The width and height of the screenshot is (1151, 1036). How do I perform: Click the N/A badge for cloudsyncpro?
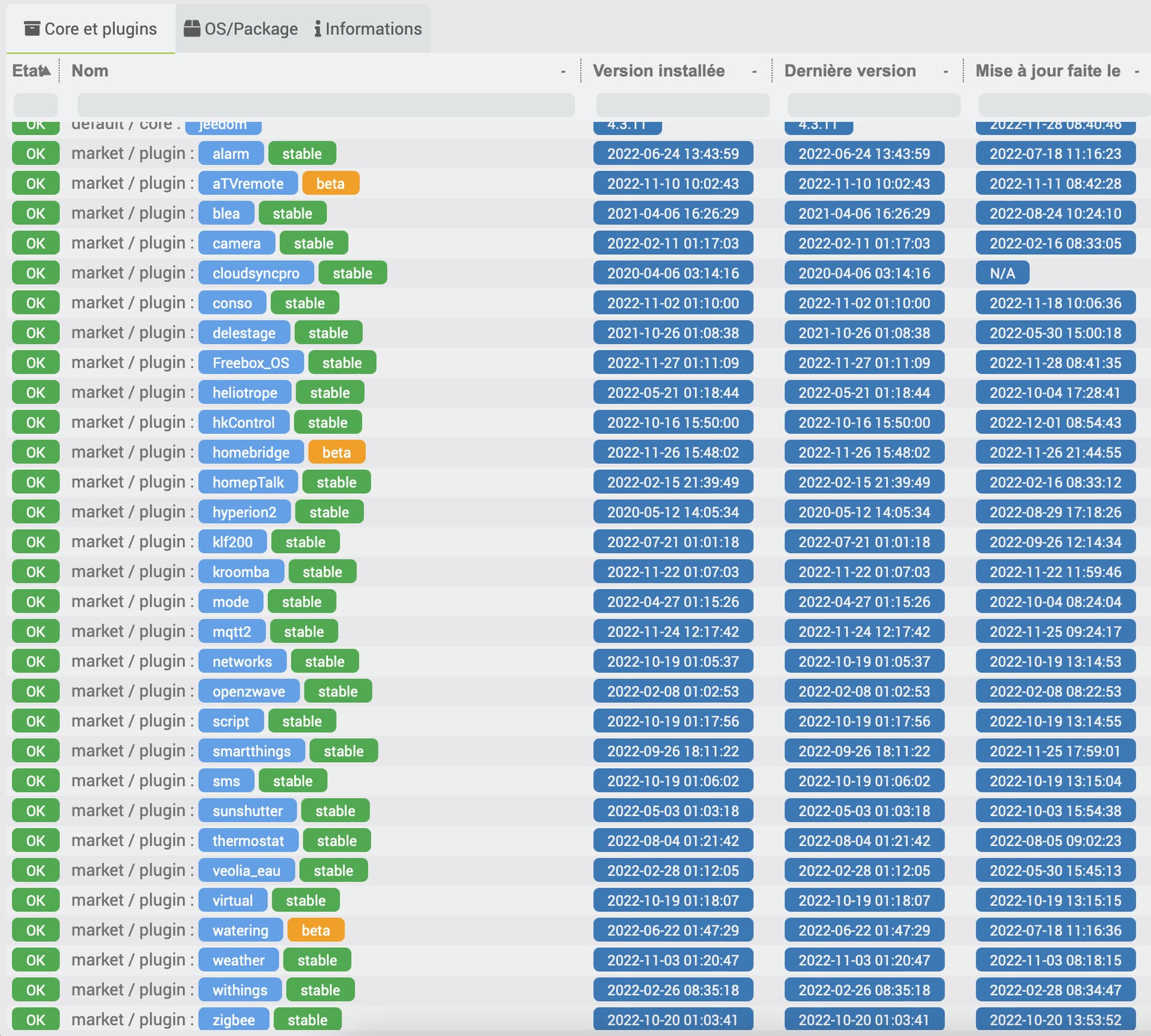tap(1002, 273)
